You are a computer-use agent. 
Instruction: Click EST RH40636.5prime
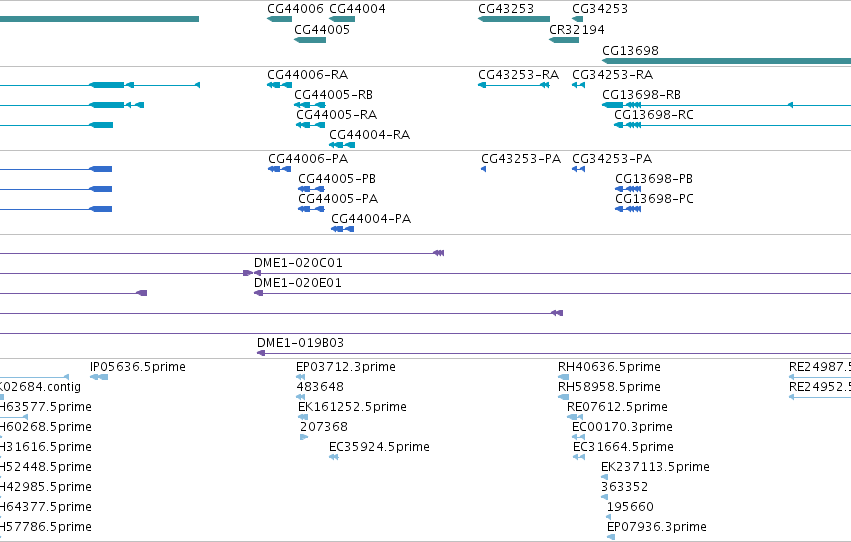(x=609, y=367)
